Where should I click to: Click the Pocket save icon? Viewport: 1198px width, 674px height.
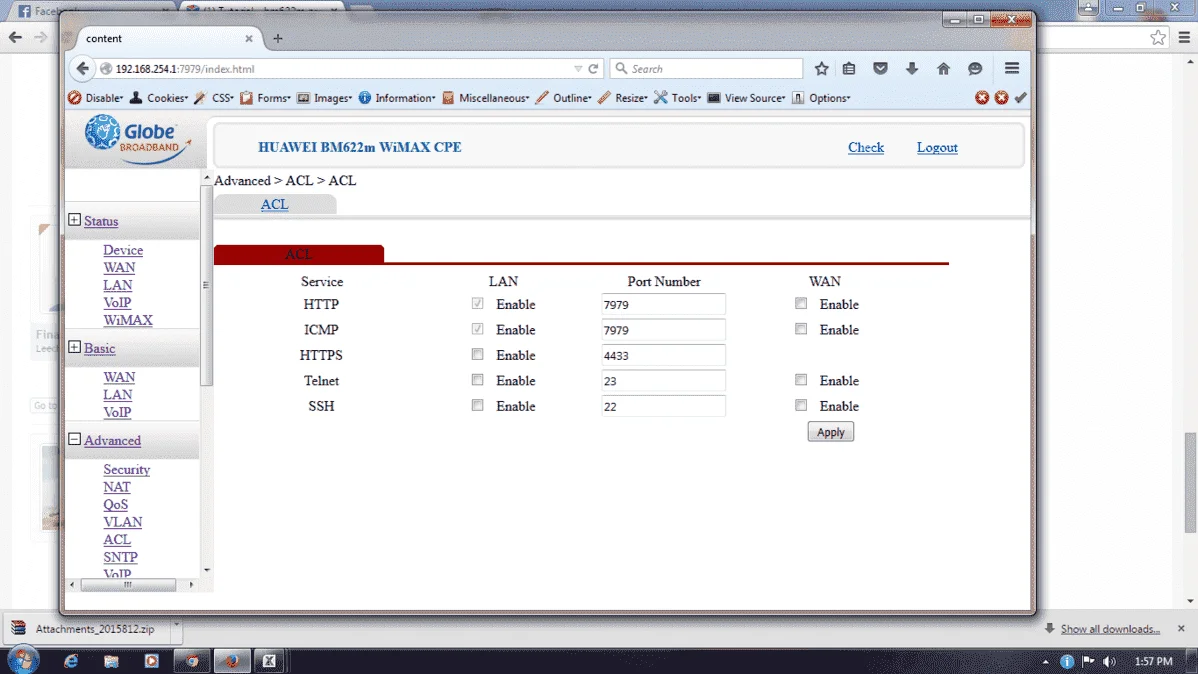point(880,69)
